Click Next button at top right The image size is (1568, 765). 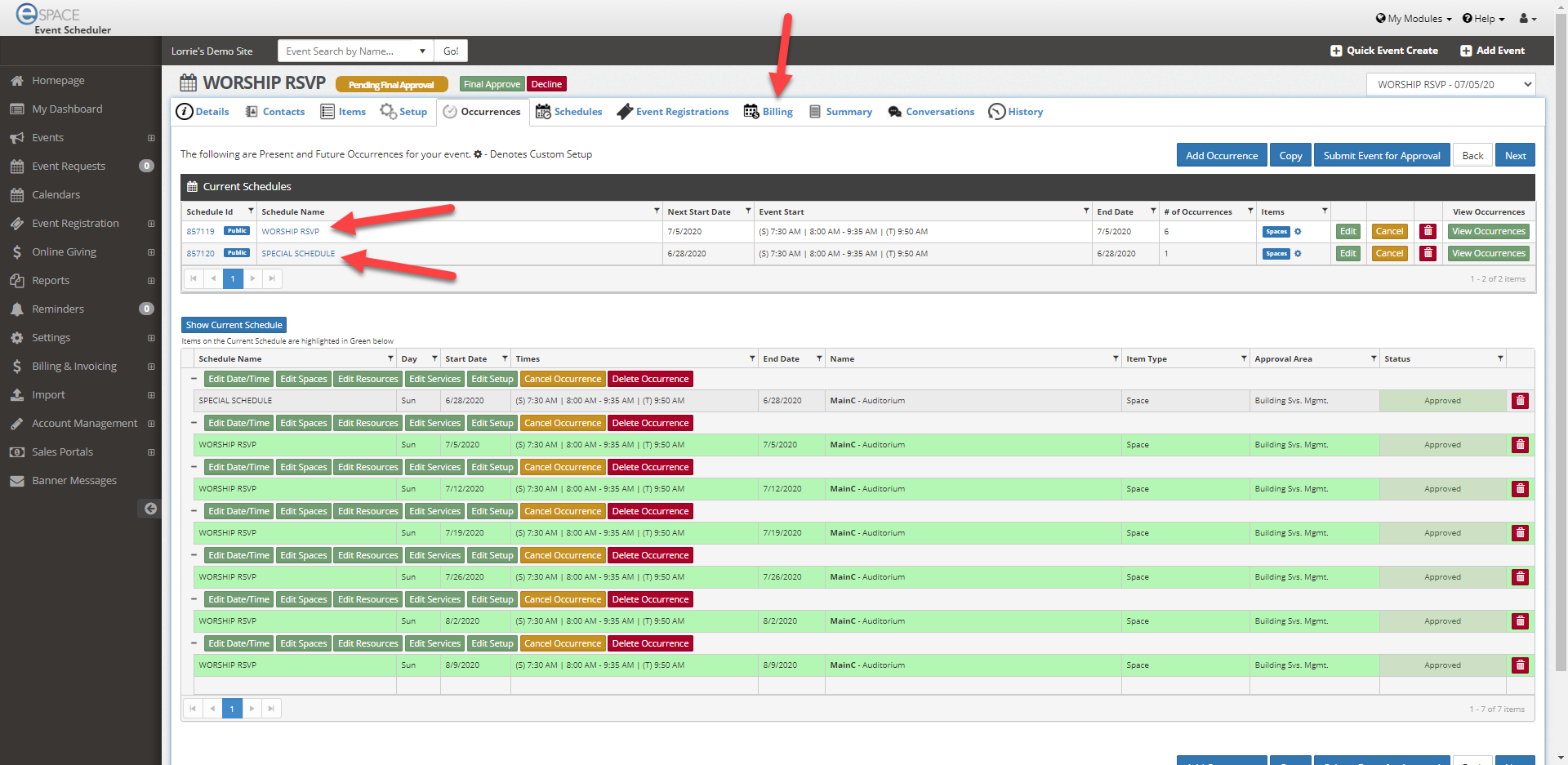[x=1516, y=155]
